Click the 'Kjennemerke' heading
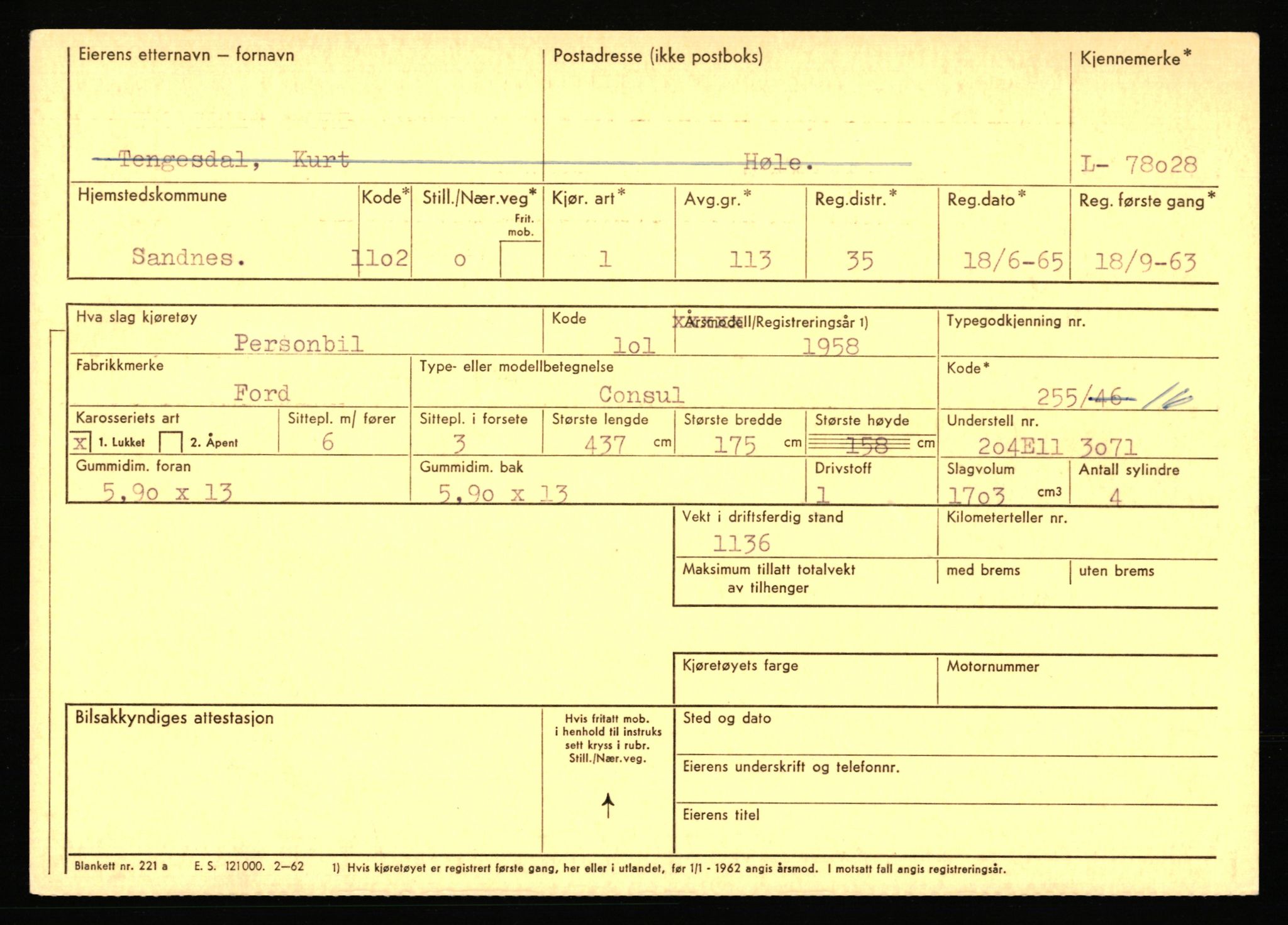This screenshot has height=925, width=1288. click(1135, 58)
